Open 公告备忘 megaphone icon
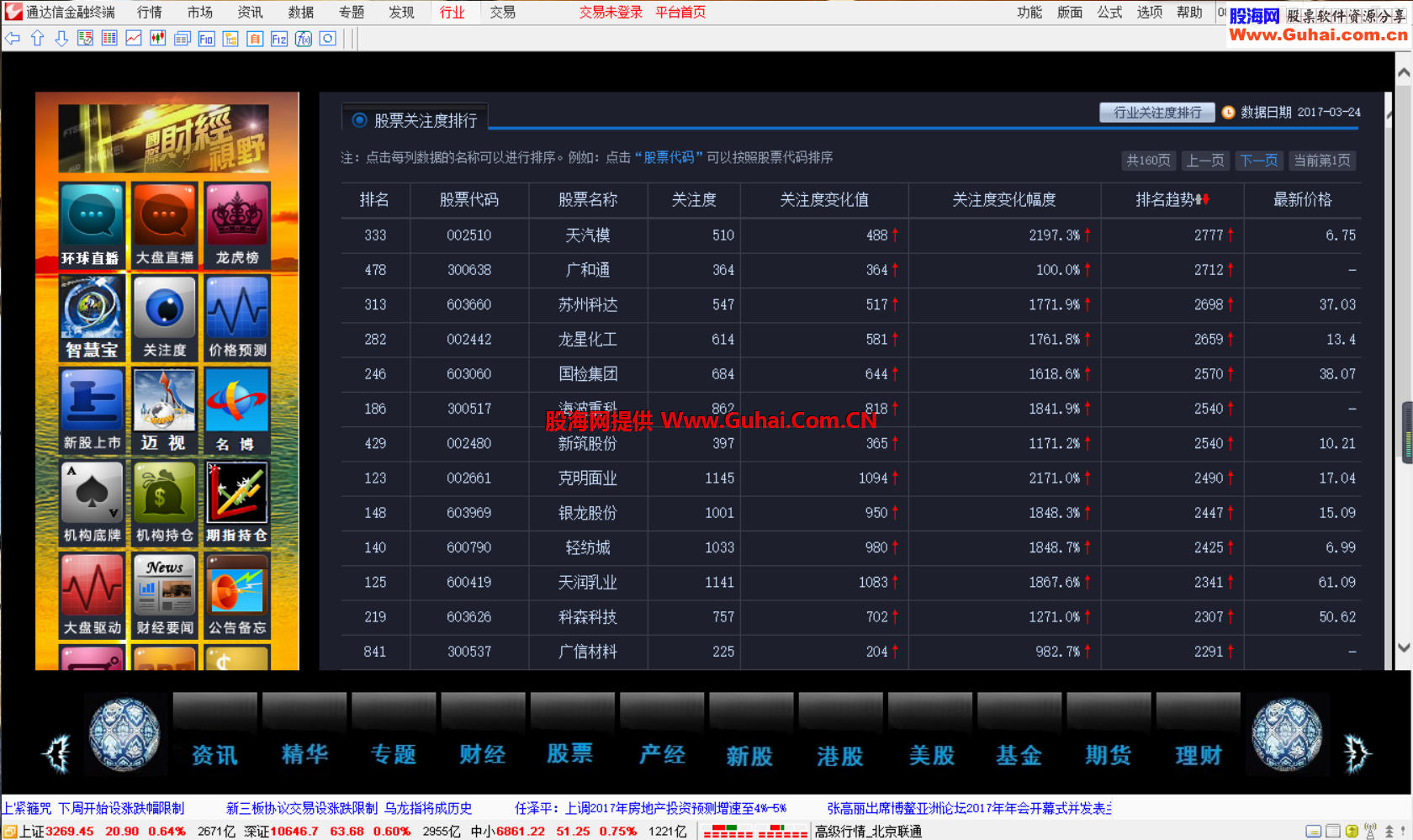Screen dimensions: 1413x840 pos(237,595)
